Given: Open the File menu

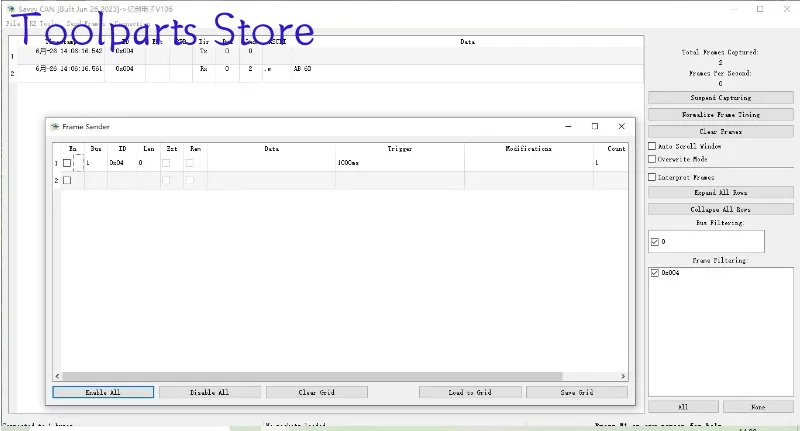Looking at the screenshot, I should pyautogui.click(x=13, y=23).
